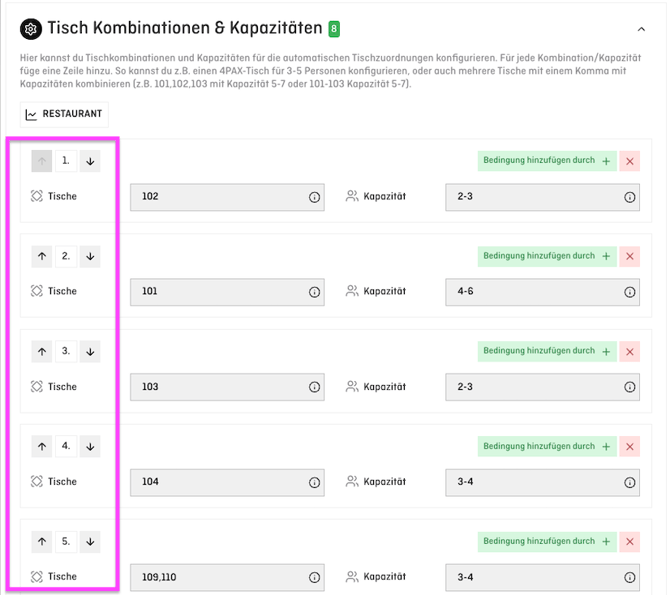
Task: Click the Kapazität label in row 4
Action: [385, 482]
